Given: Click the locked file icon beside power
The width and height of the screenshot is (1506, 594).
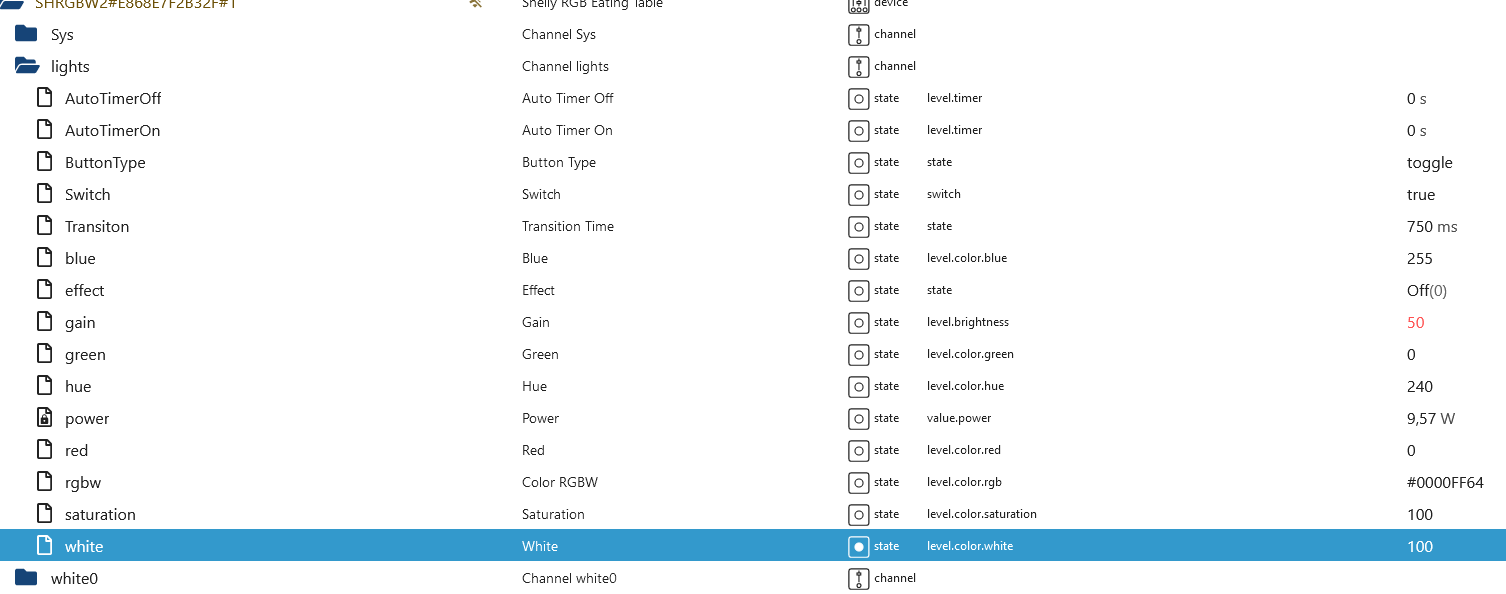Looking at the screenshot, I should (44, 418).
